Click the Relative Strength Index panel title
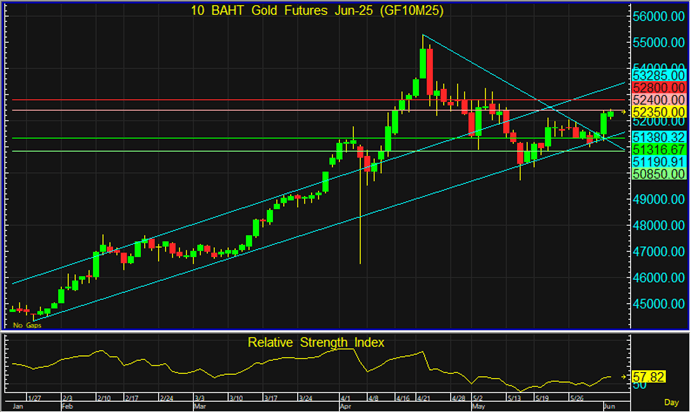 pos(317,343)
